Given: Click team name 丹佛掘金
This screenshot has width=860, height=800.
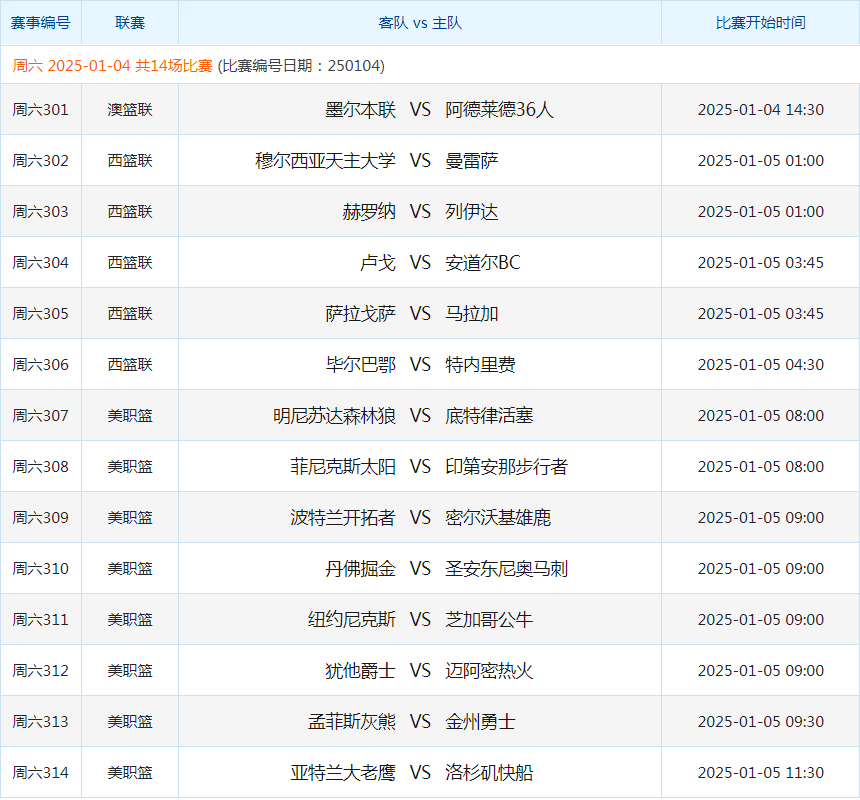Looking at the screenshot, I should point(360,569).
